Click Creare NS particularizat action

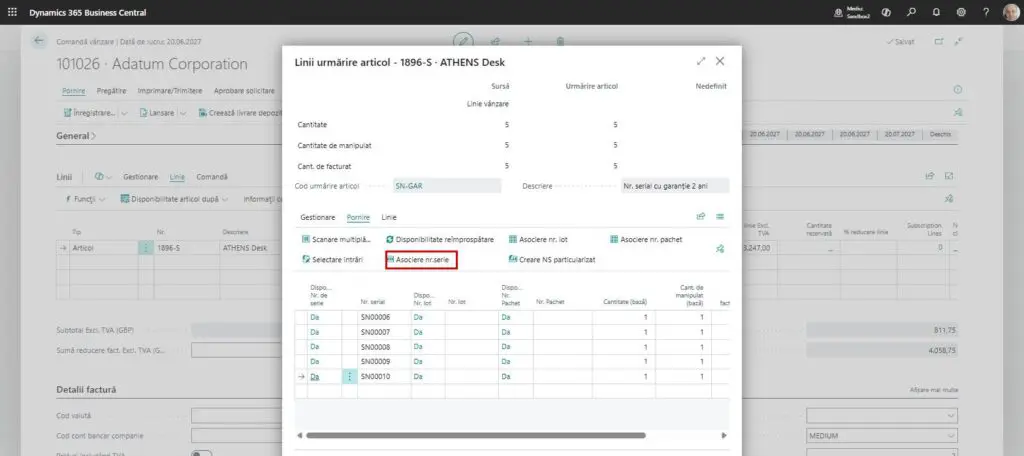pos(552,259)
